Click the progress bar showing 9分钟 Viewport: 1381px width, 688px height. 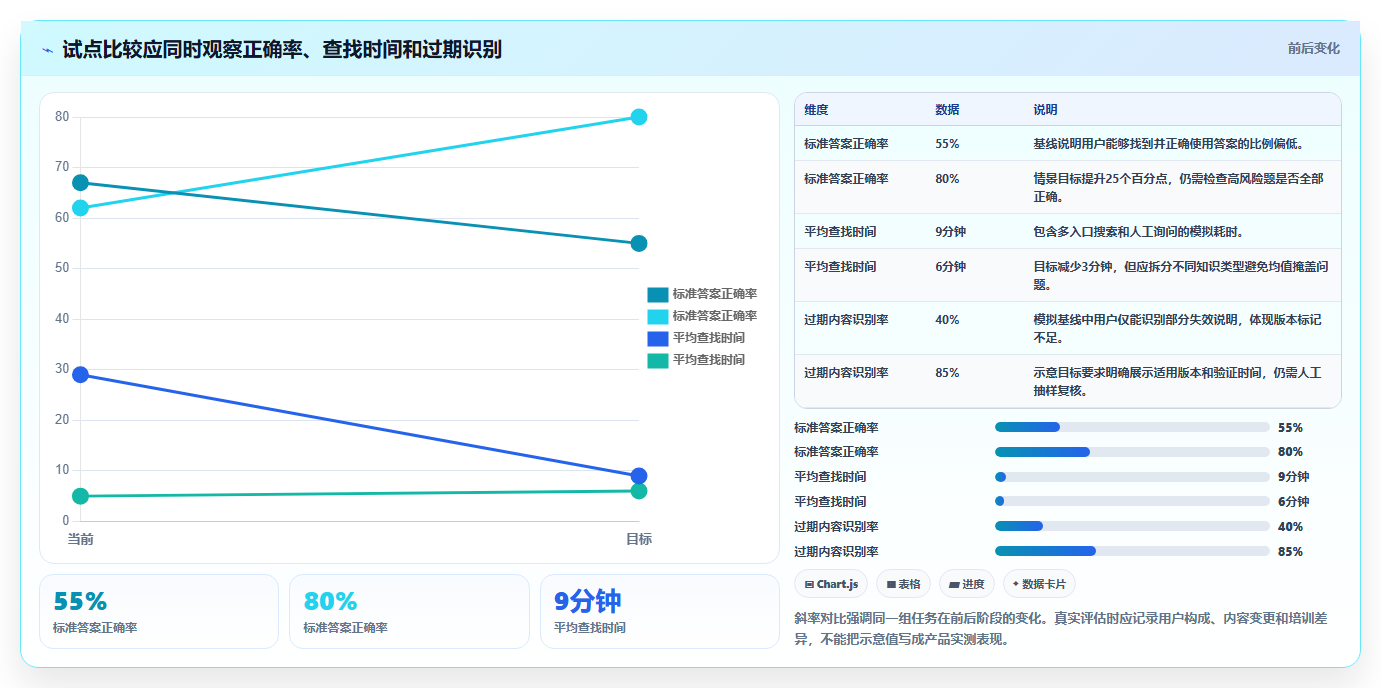click(x=1132, y=477)
